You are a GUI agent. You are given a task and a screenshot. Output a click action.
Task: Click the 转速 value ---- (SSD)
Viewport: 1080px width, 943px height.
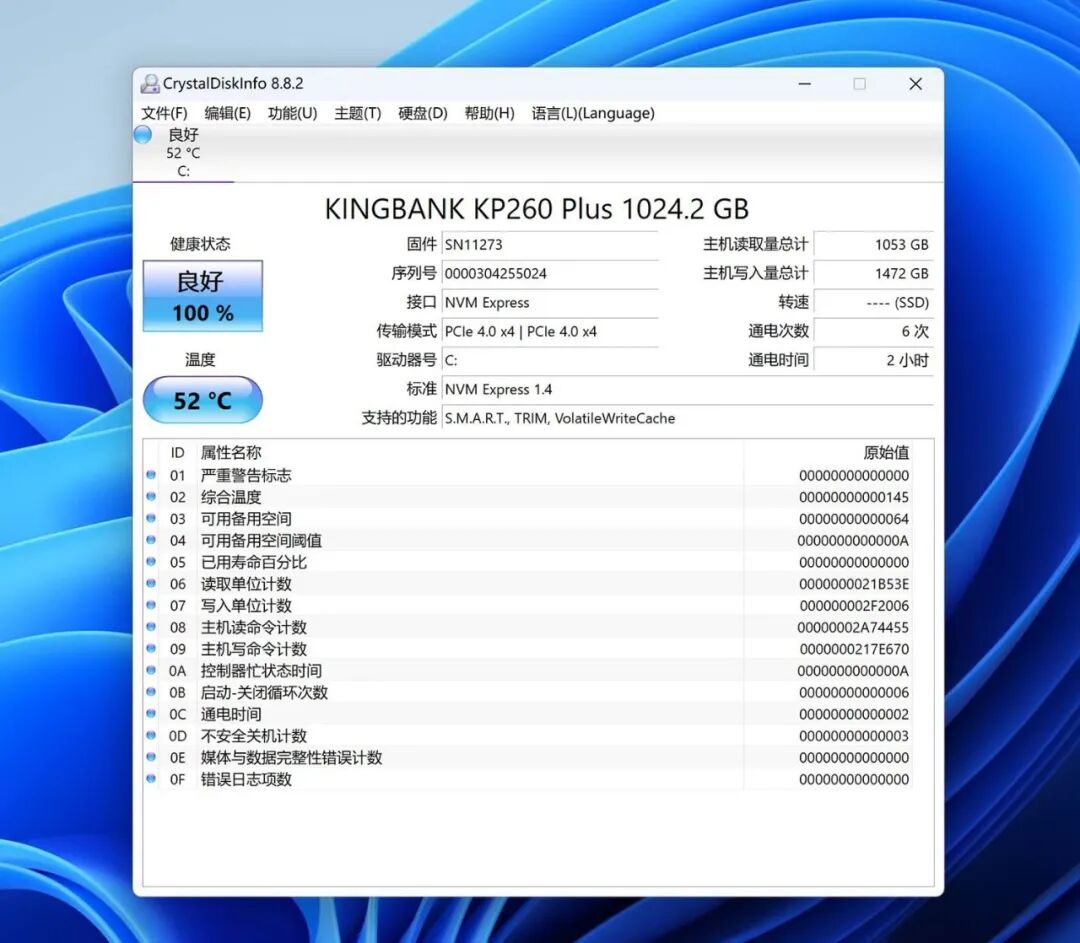coord(873,302)
